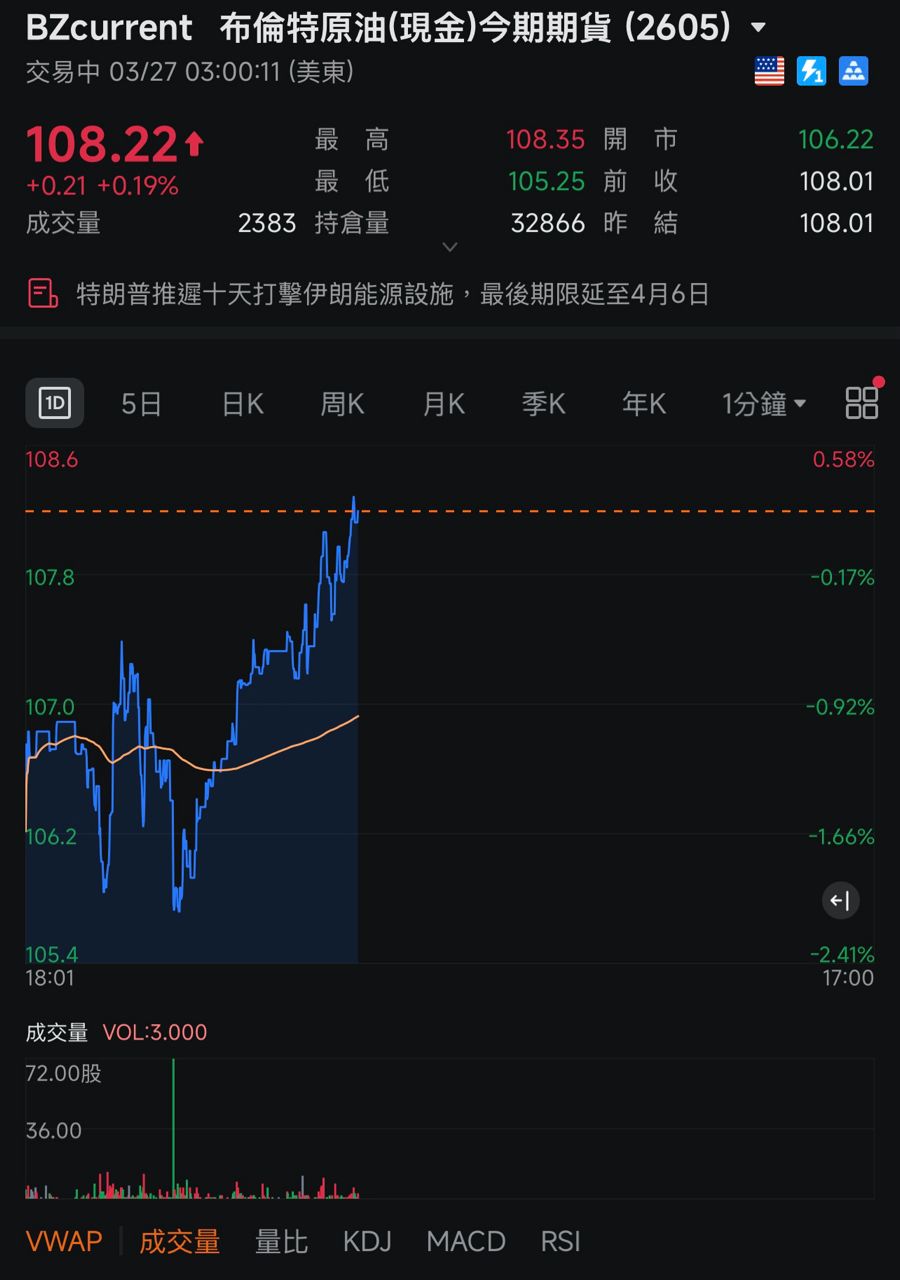Viewport: 900px width, 1280px height.
Task: Toggle the VWAP indicator
Action: pos(64,1241)
